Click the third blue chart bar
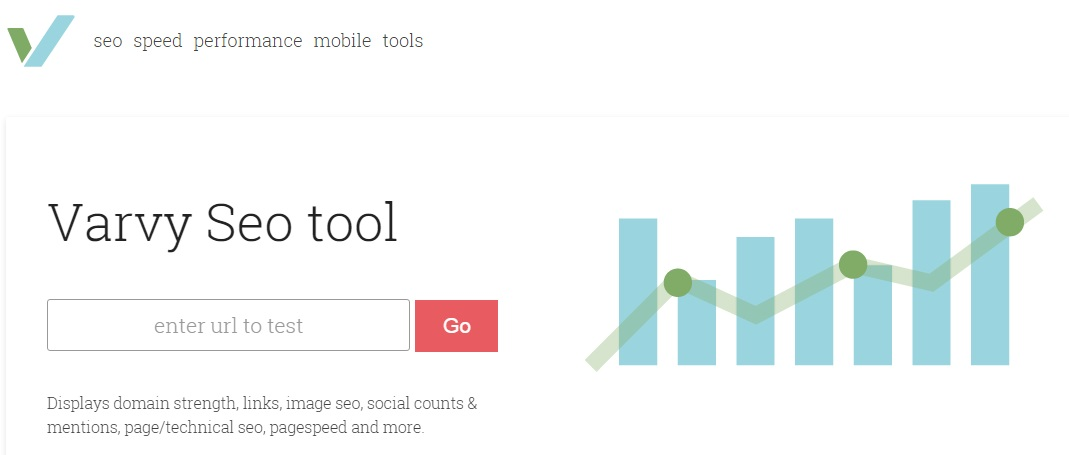Image resolution: width=1069 pixels, height=455 pixels. [x=755, y=301]
